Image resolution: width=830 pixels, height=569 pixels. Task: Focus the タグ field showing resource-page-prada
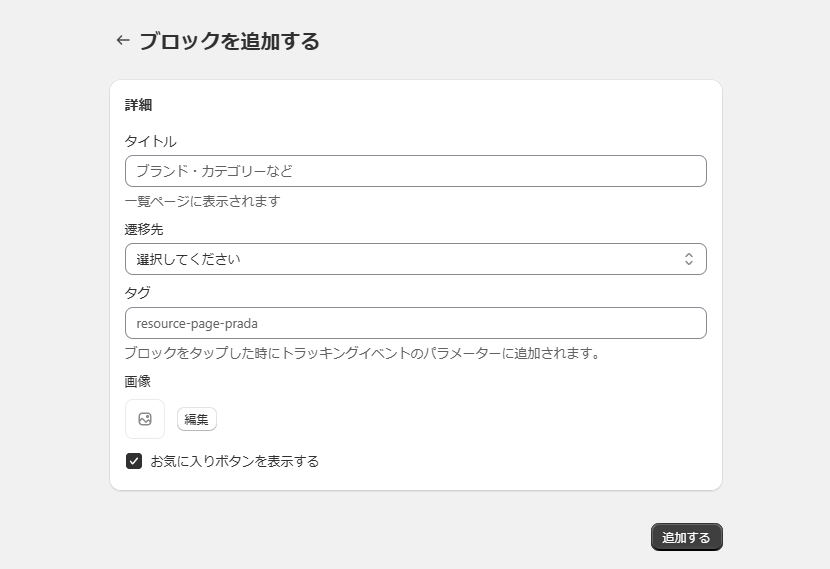[416, 323]
